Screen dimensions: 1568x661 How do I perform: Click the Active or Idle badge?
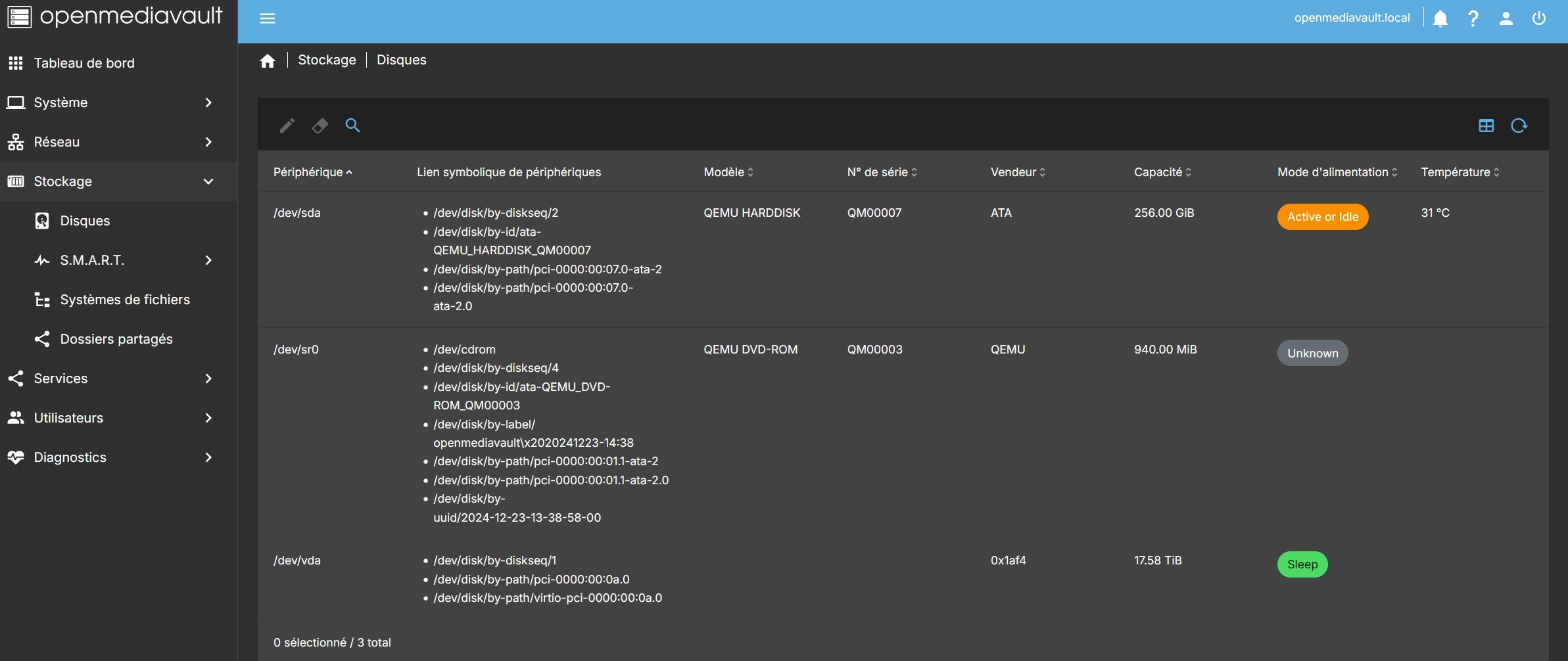click(1323, 217)
